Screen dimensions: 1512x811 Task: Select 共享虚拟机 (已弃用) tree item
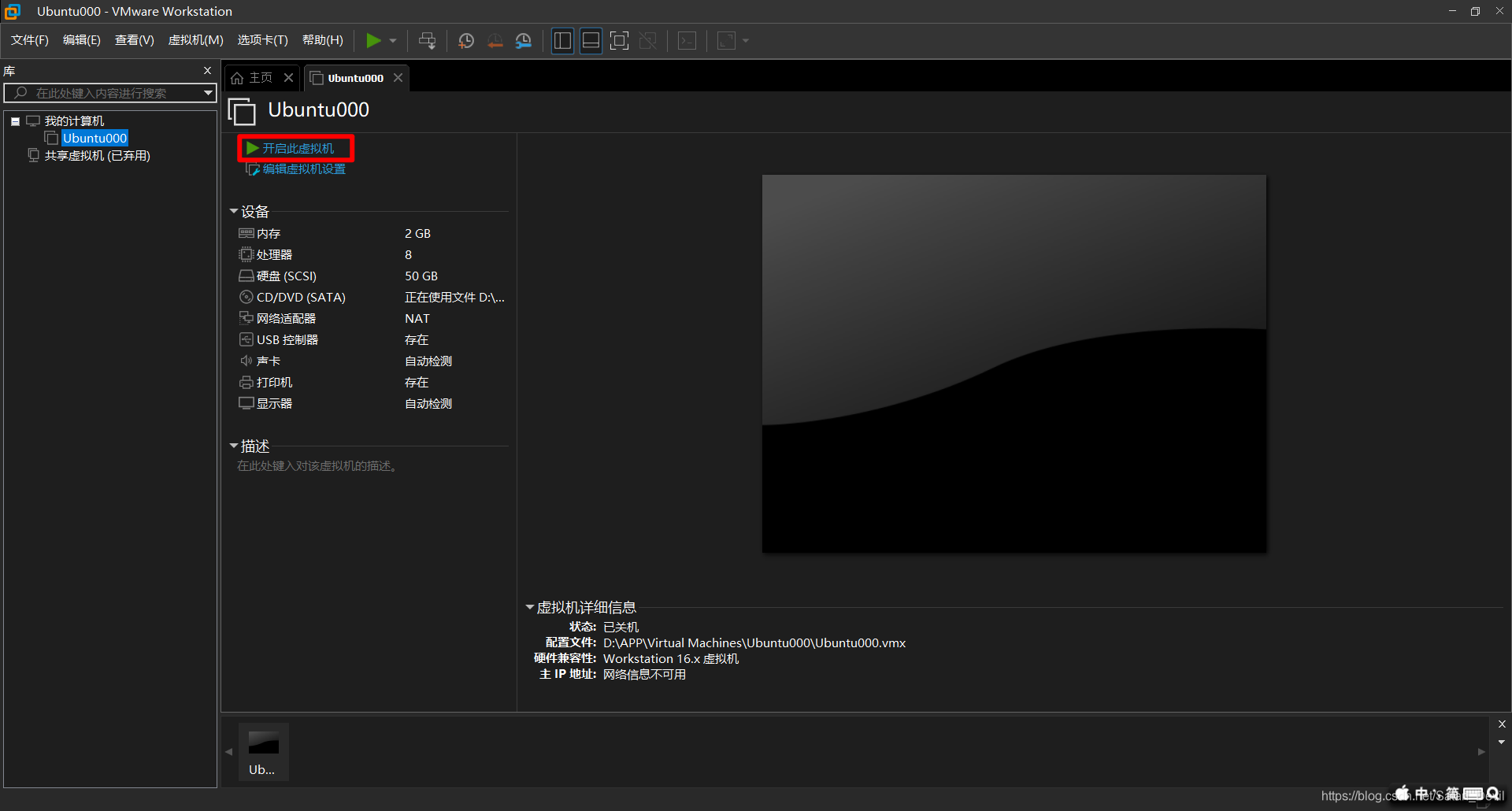(97, 156)
